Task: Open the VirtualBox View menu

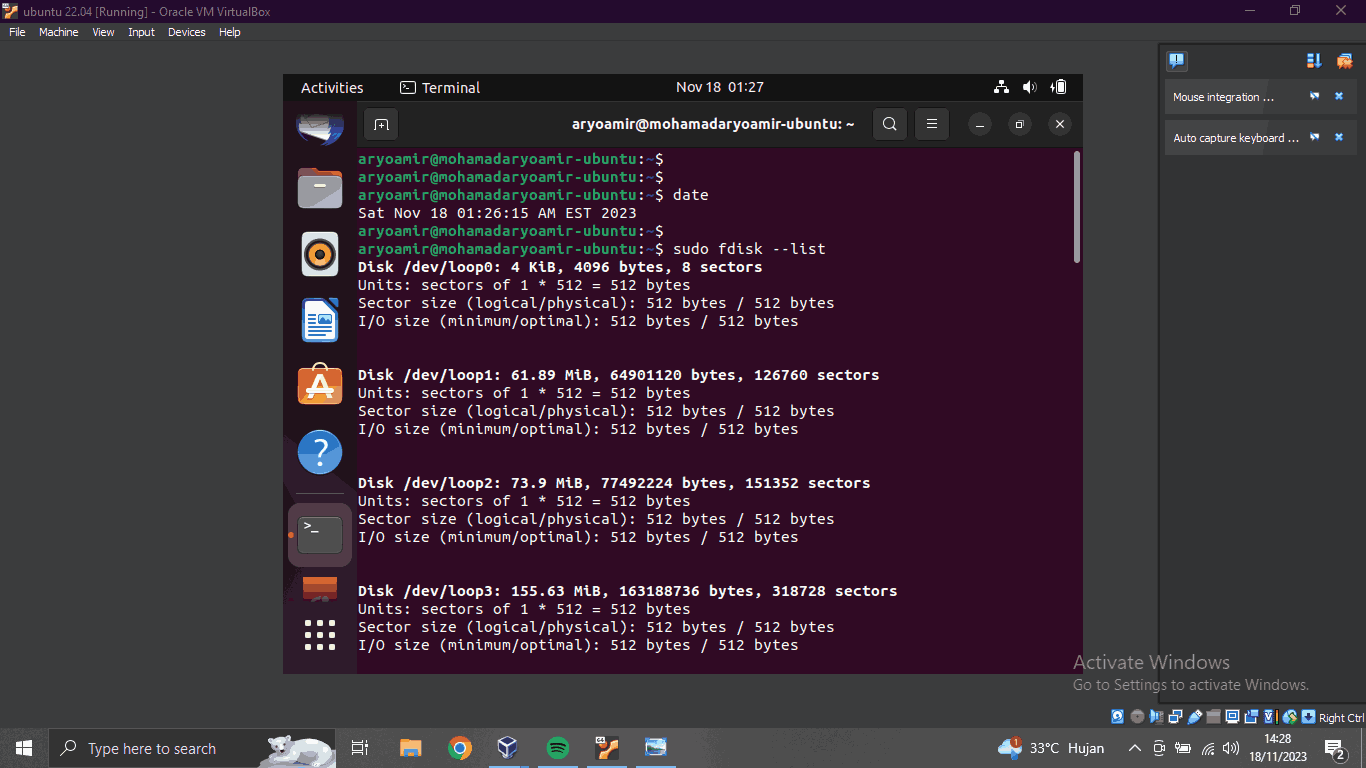Action: tap(103, 32)
